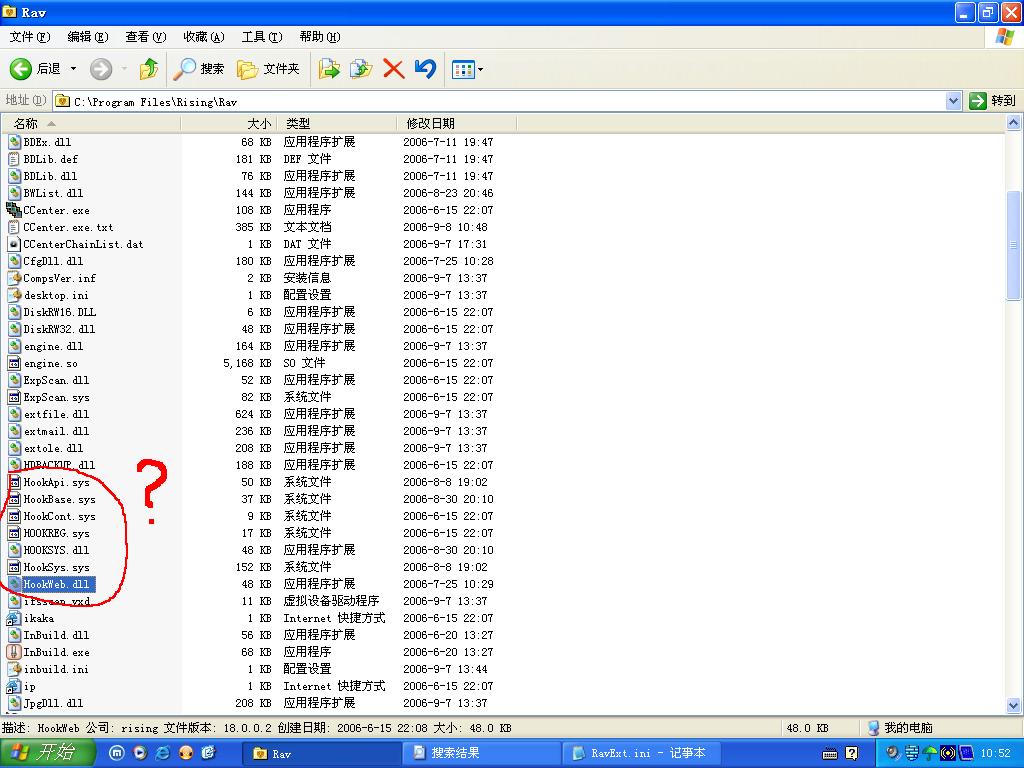Go back with the 后退 arrow button

click(x=35, y=69)
